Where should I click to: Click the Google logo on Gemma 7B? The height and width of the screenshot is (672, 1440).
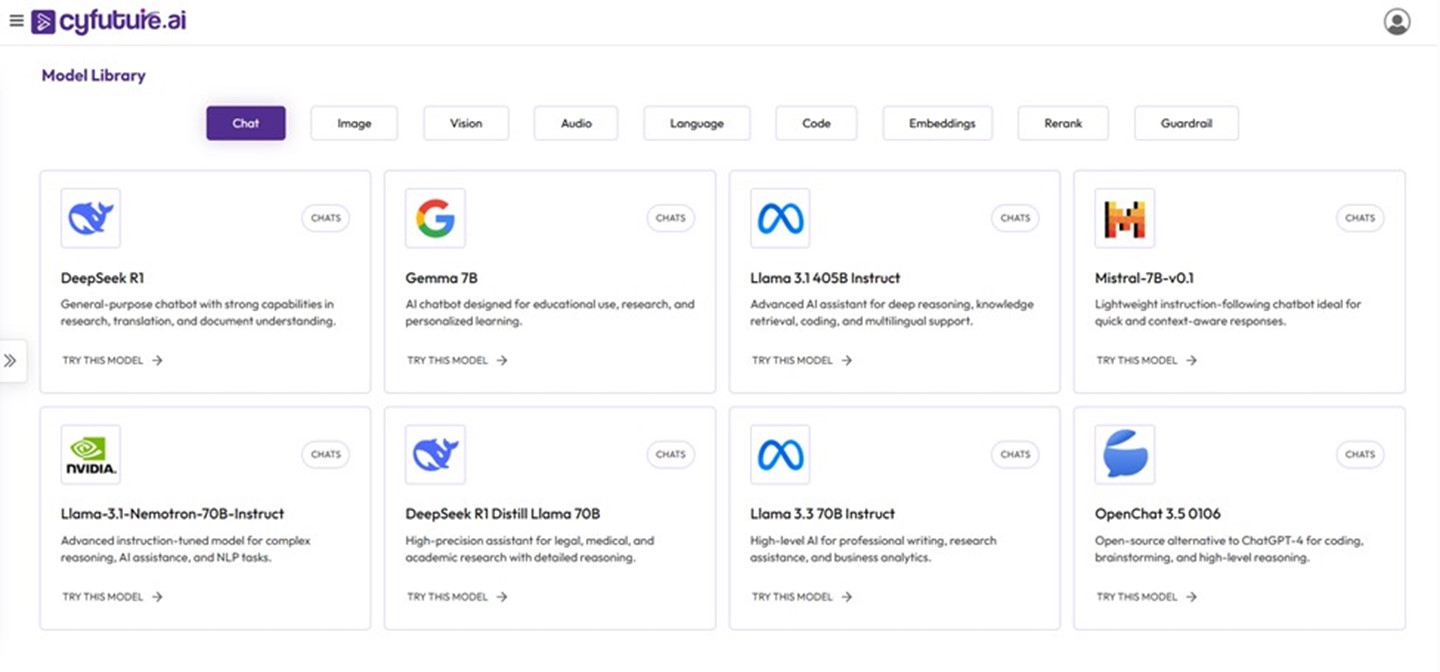click(x=435, y=218)
